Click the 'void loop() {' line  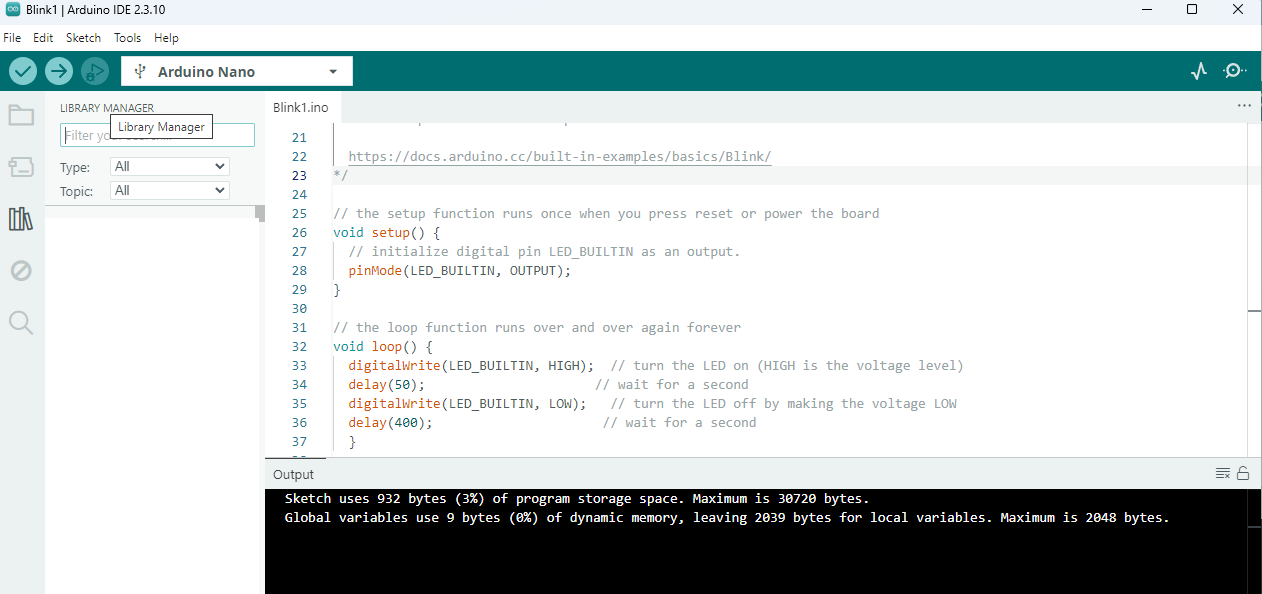(383, 347)
